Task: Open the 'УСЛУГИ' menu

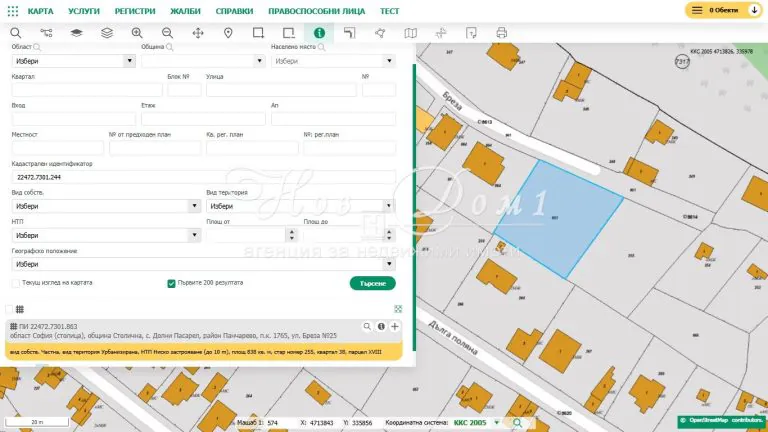Action: 84,9
